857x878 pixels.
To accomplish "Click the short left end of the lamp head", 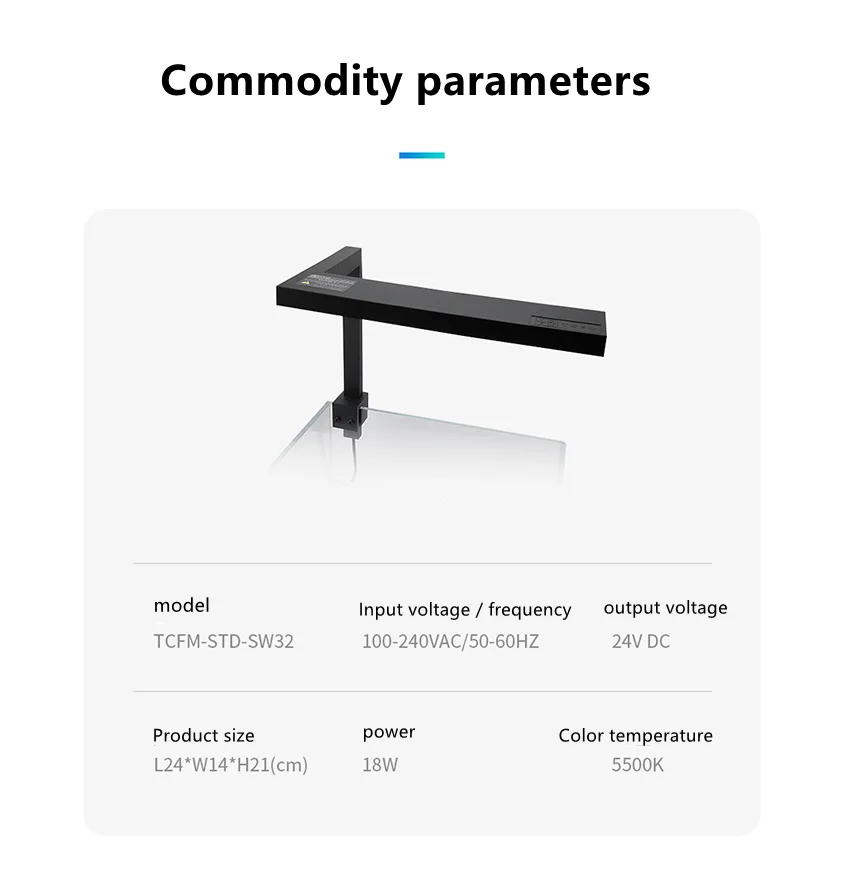I will (300, 290).
